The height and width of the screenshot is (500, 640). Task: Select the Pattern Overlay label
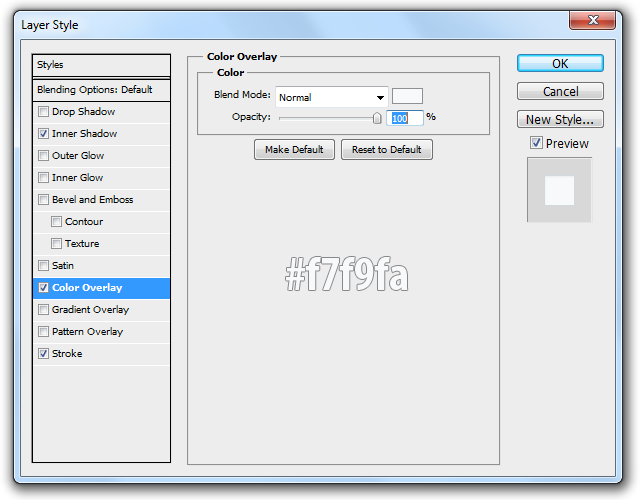87,331
